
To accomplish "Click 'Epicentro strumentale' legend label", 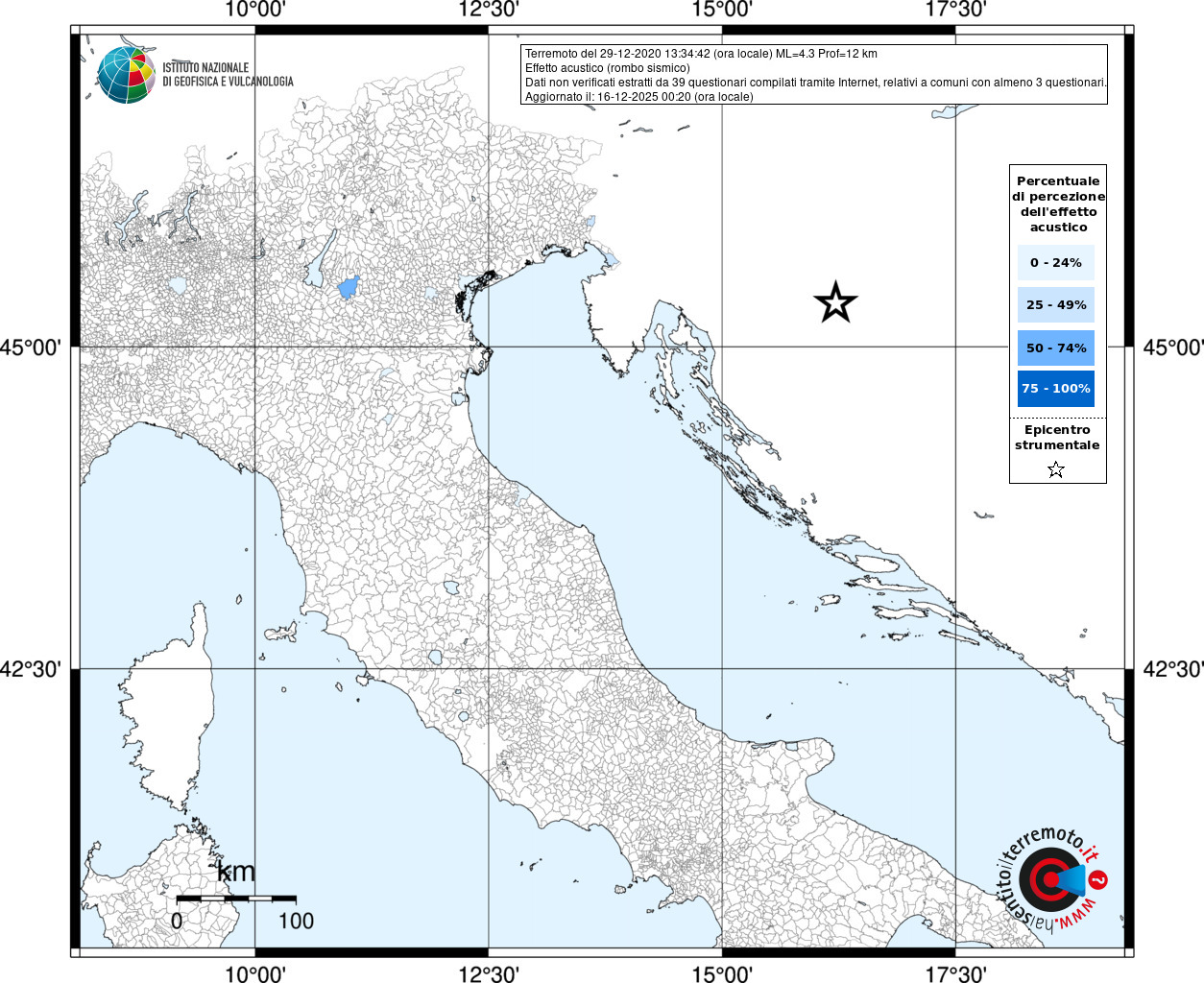I will pos(1057,438).
